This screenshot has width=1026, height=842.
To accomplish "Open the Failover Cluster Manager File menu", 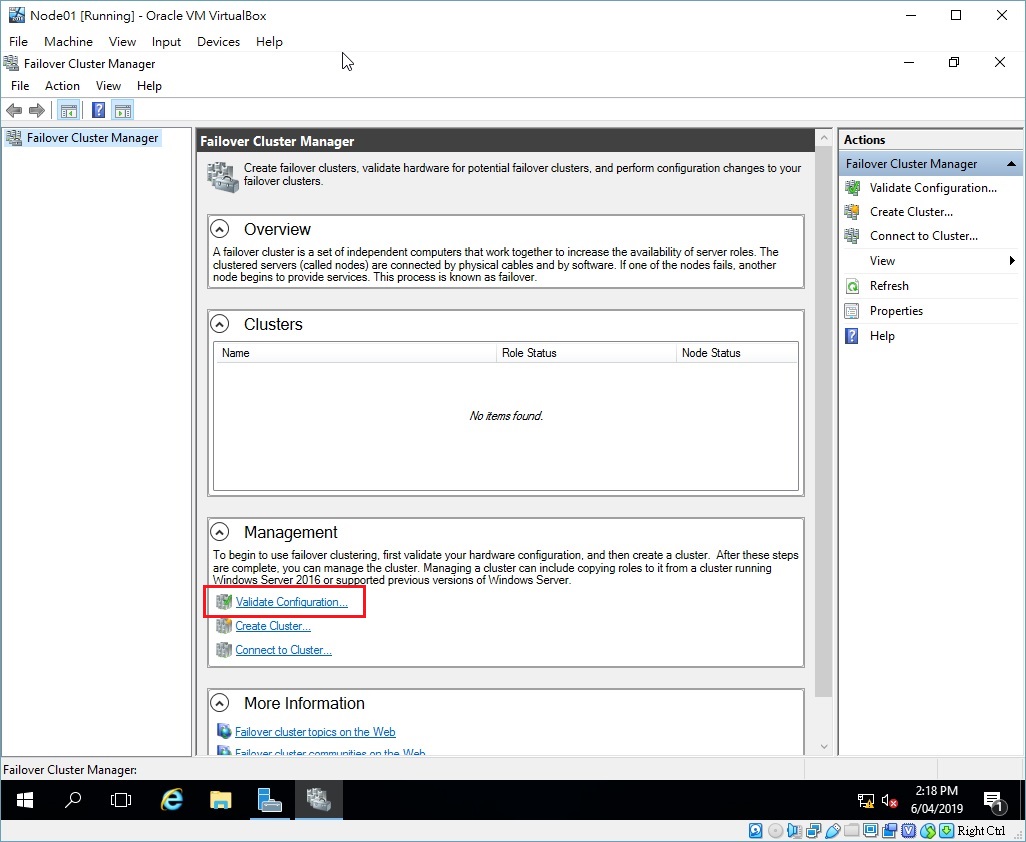I will (20, 86).
